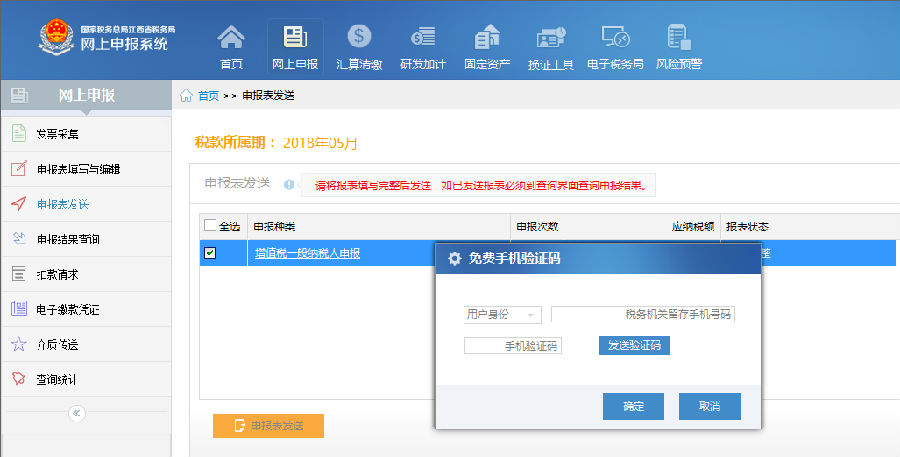Uncheck the 增值税一般纳税人申报 row checkbox
The height and width of the screenshot is (457, 900).
point(209,254)
